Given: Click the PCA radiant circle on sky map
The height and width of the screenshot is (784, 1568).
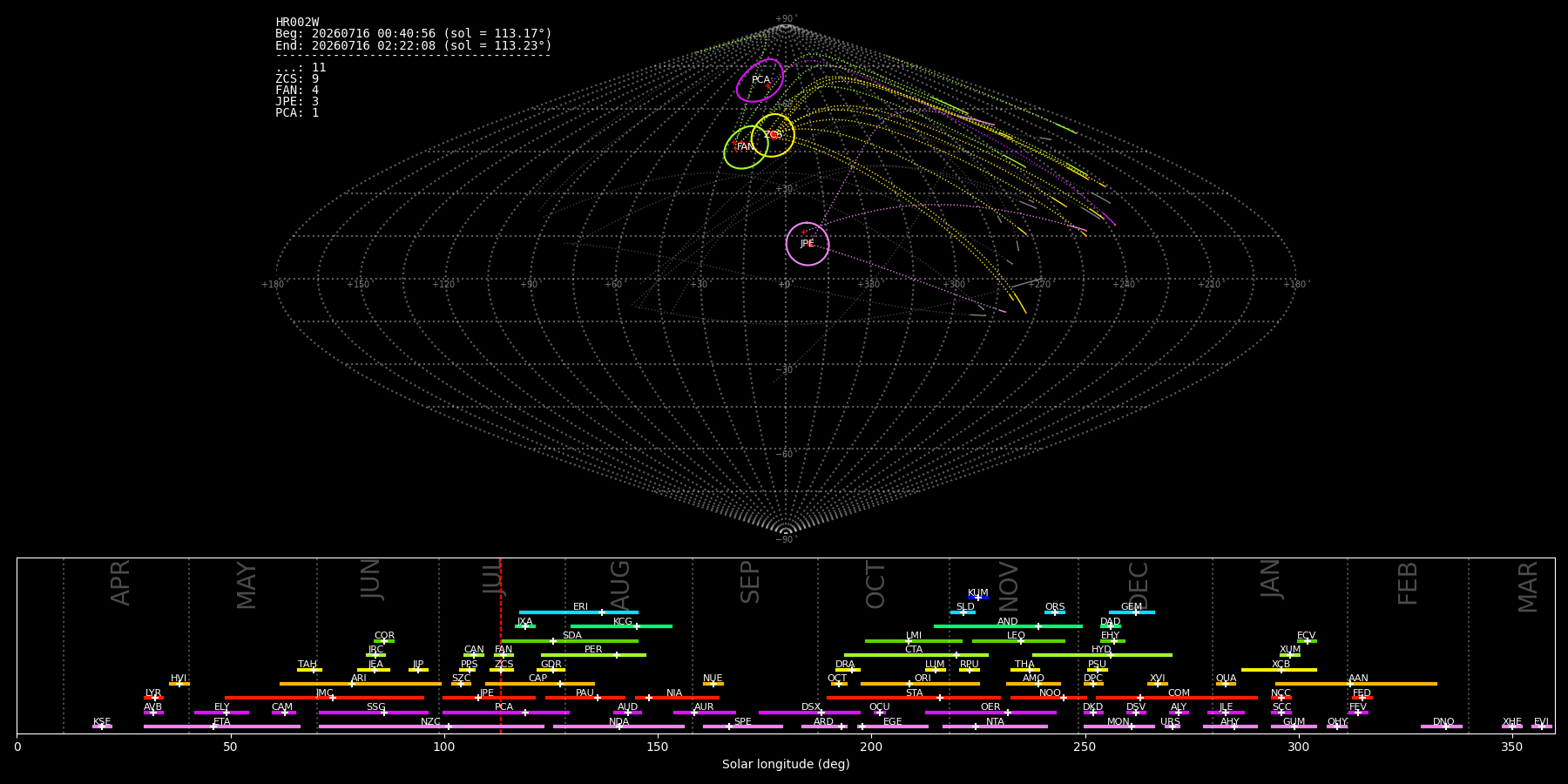Looking at the screenshot, I should pos(760,80).
